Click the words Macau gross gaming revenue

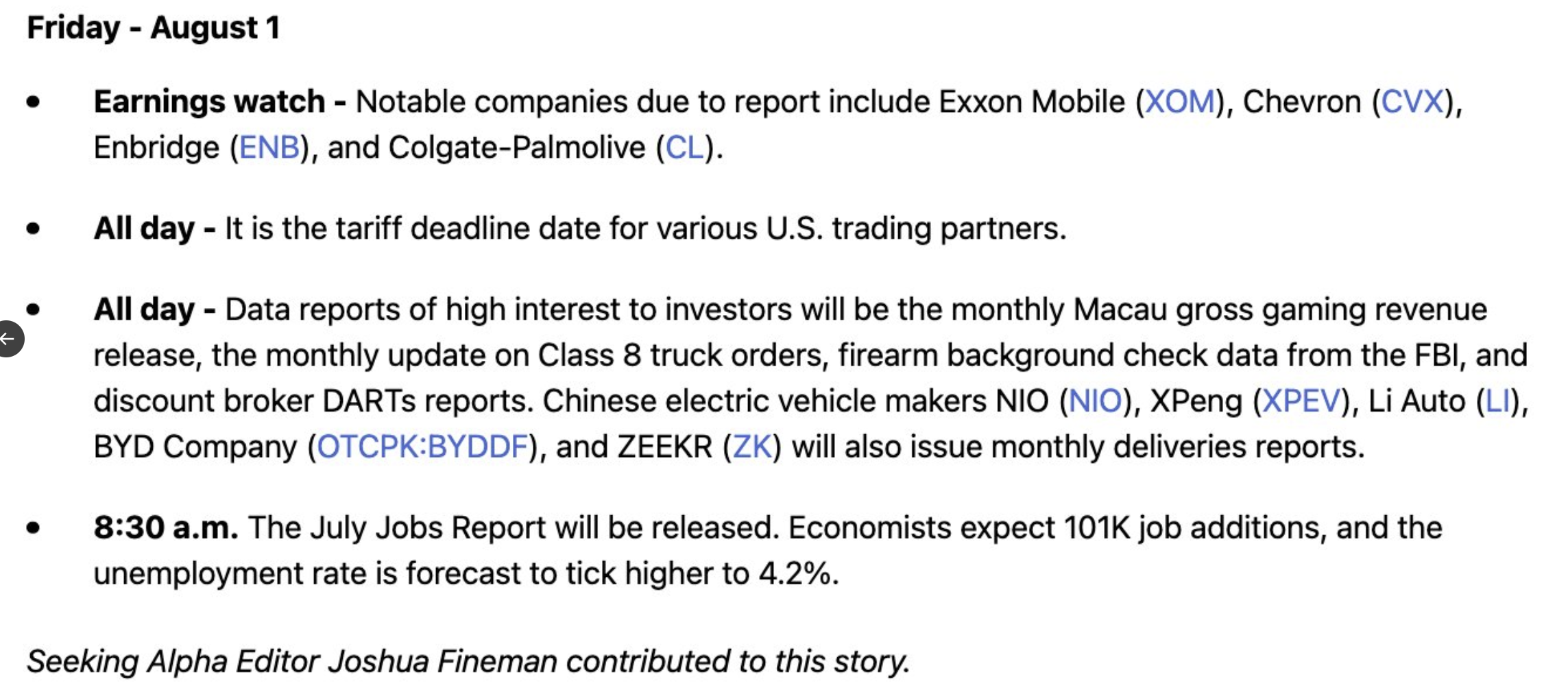pyautogui.click(x=1280, y=309)
